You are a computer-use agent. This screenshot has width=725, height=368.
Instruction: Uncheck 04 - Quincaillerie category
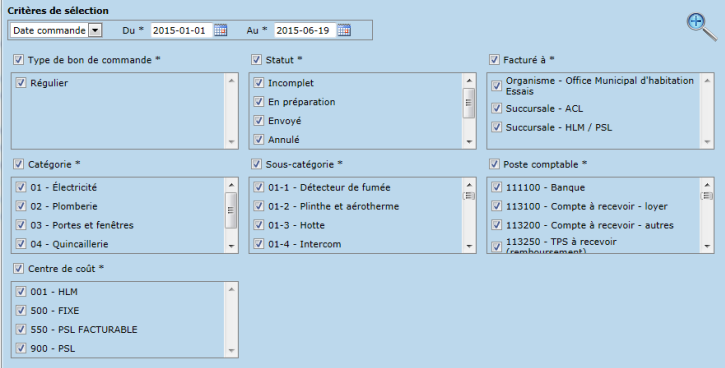tap(21, 244)
